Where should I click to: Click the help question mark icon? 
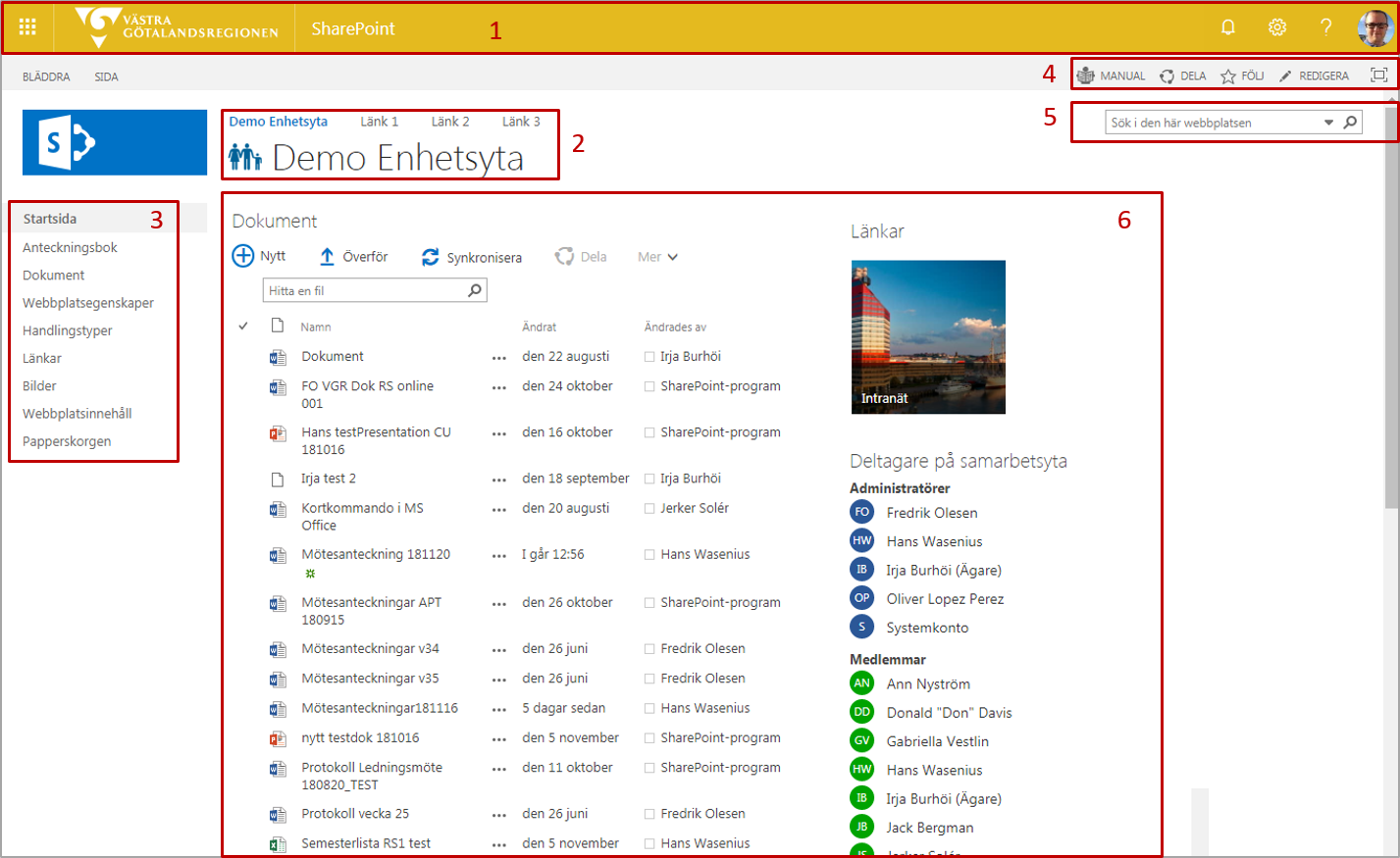[1325, 27]
